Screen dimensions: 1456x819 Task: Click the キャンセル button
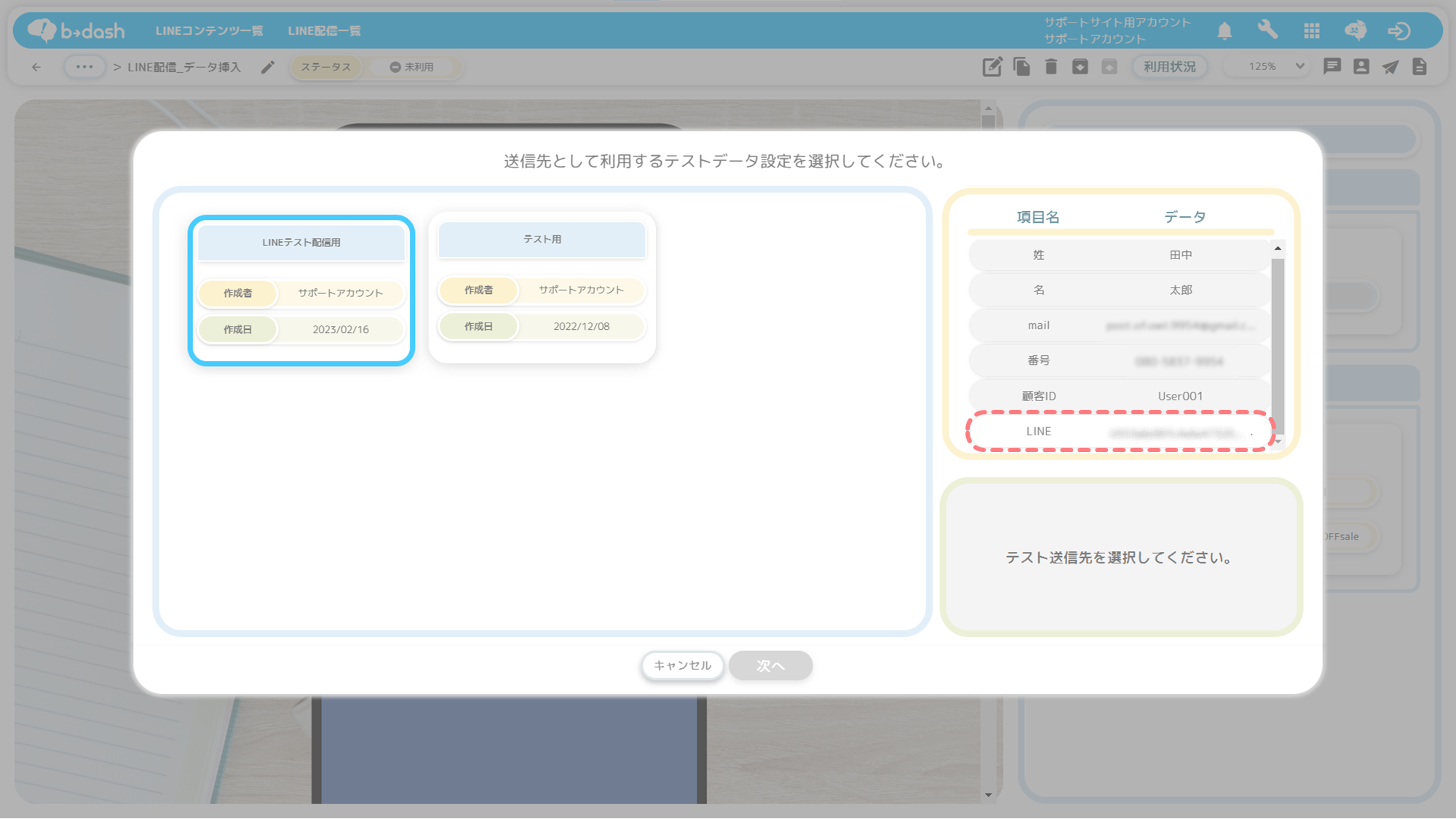[x=682, y=665]
